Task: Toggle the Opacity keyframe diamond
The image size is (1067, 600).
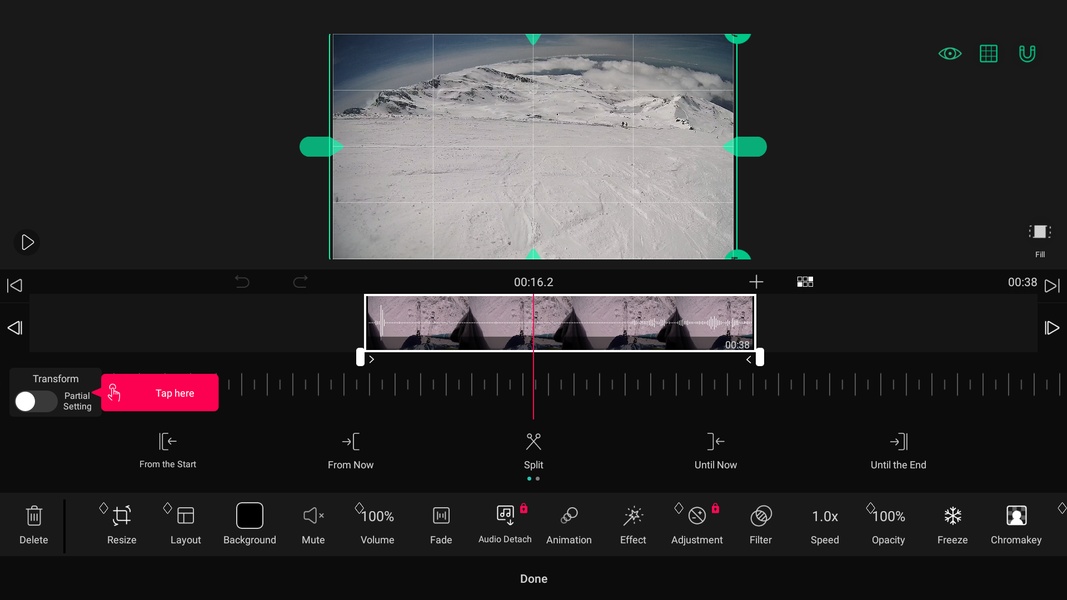Action: 870,507
